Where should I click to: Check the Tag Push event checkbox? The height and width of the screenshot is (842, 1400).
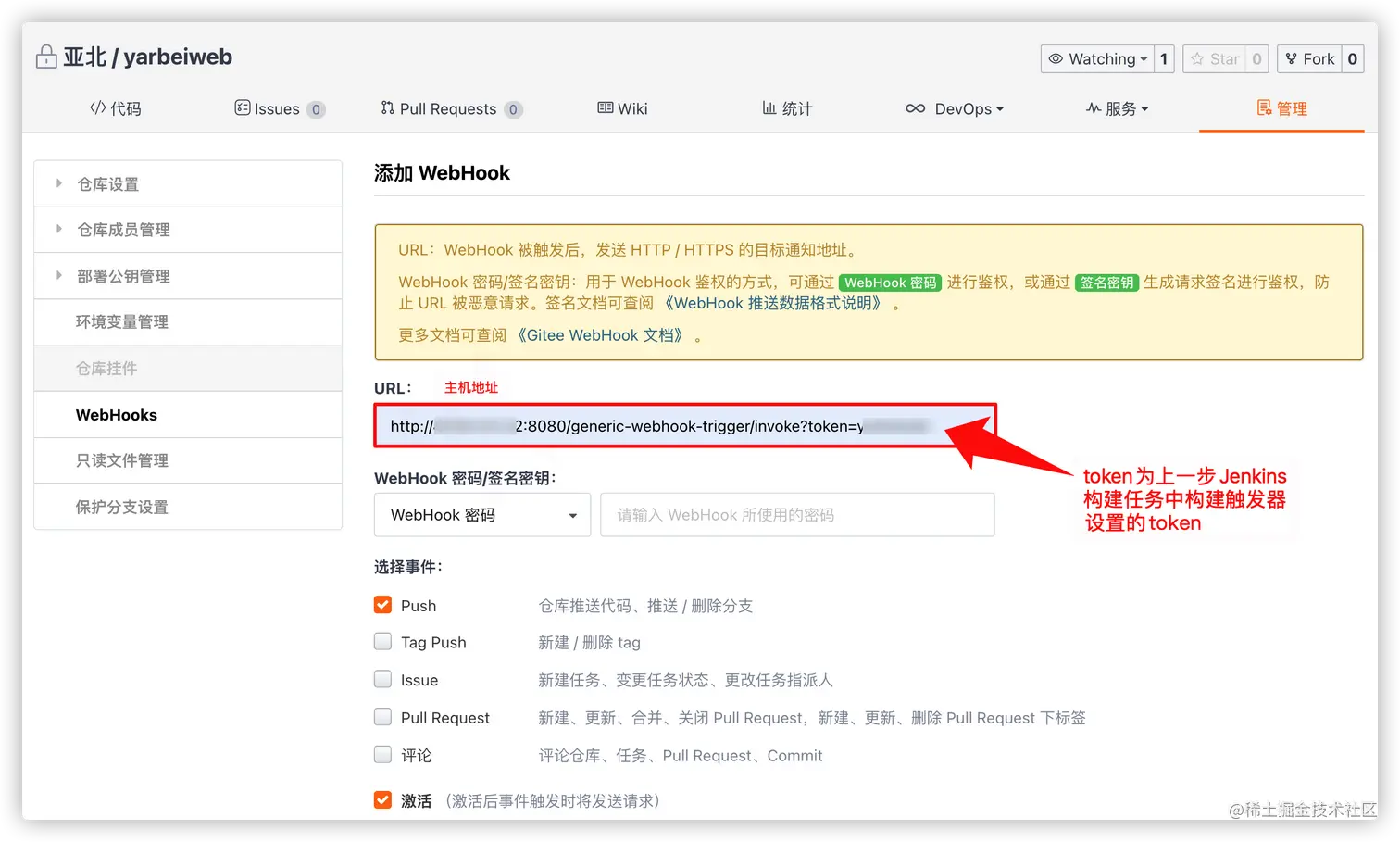[382, 641]
